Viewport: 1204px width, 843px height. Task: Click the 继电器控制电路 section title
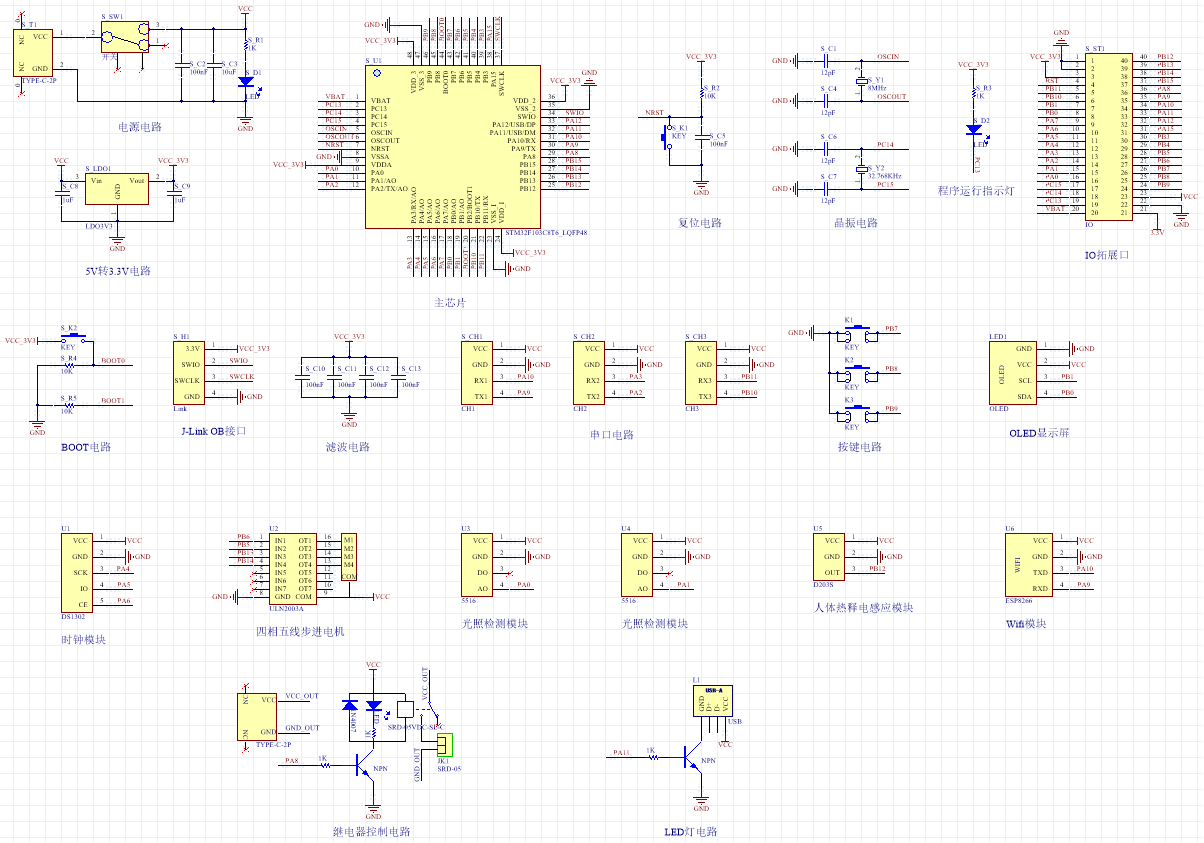(x=372, y=831)
